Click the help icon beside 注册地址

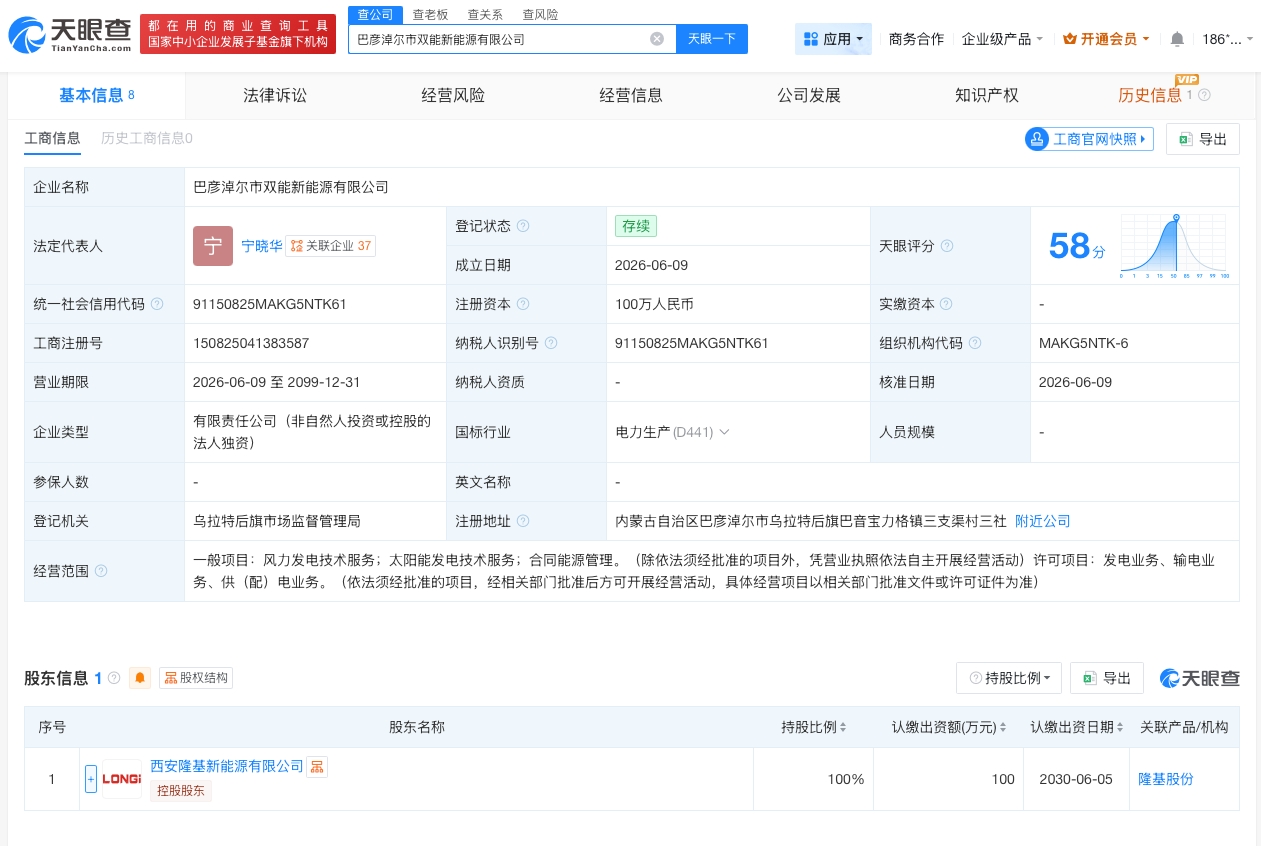click(523, 521)
